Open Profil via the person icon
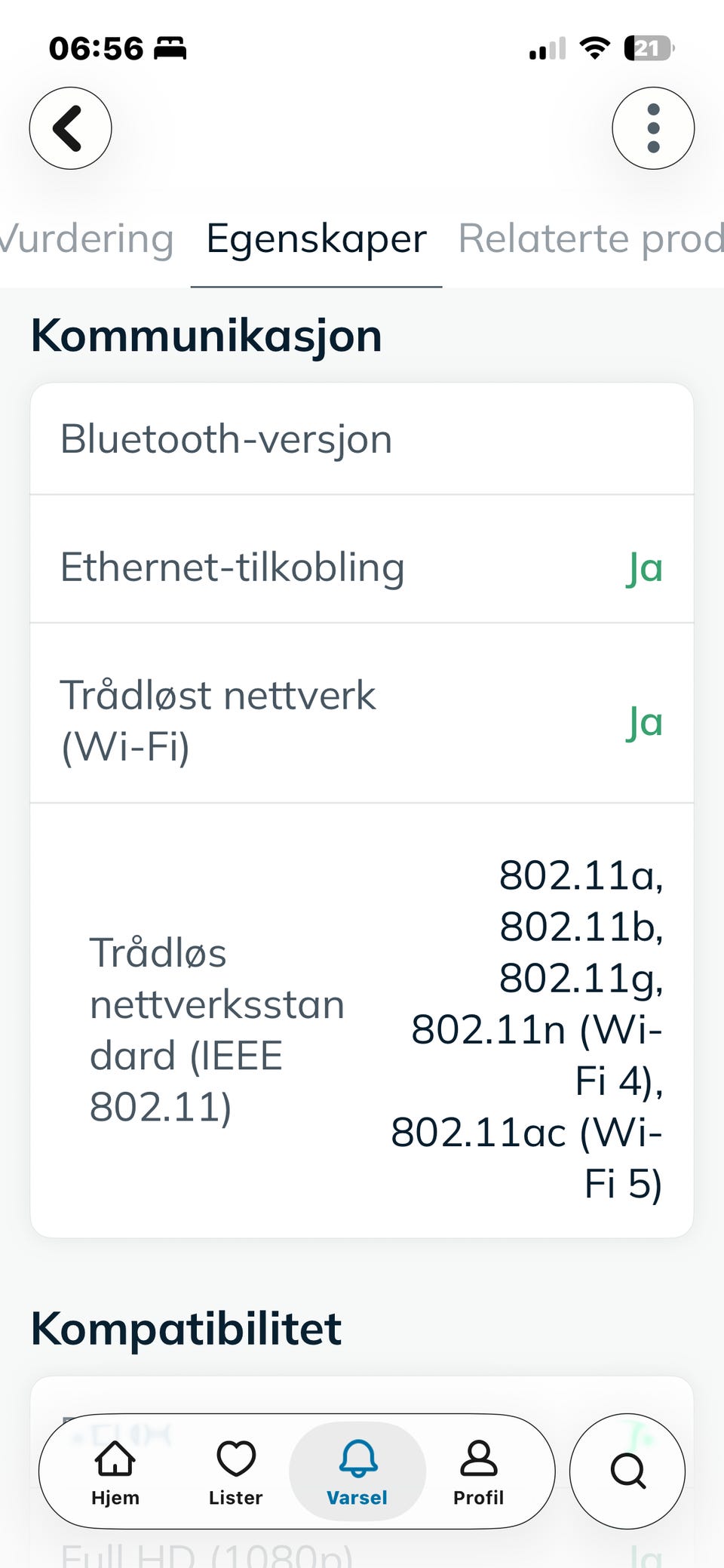This screenshot has height=1568, width=724. point(478,1472)
